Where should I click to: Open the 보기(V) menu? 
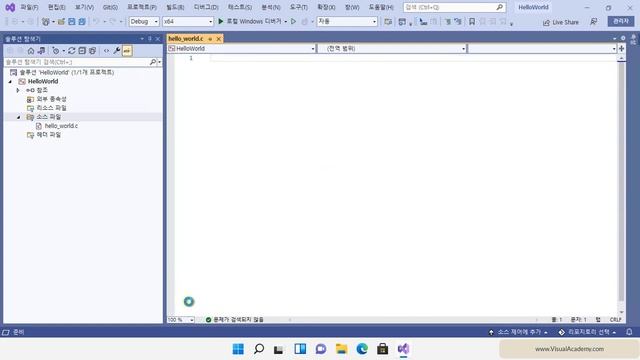[84, 7]
